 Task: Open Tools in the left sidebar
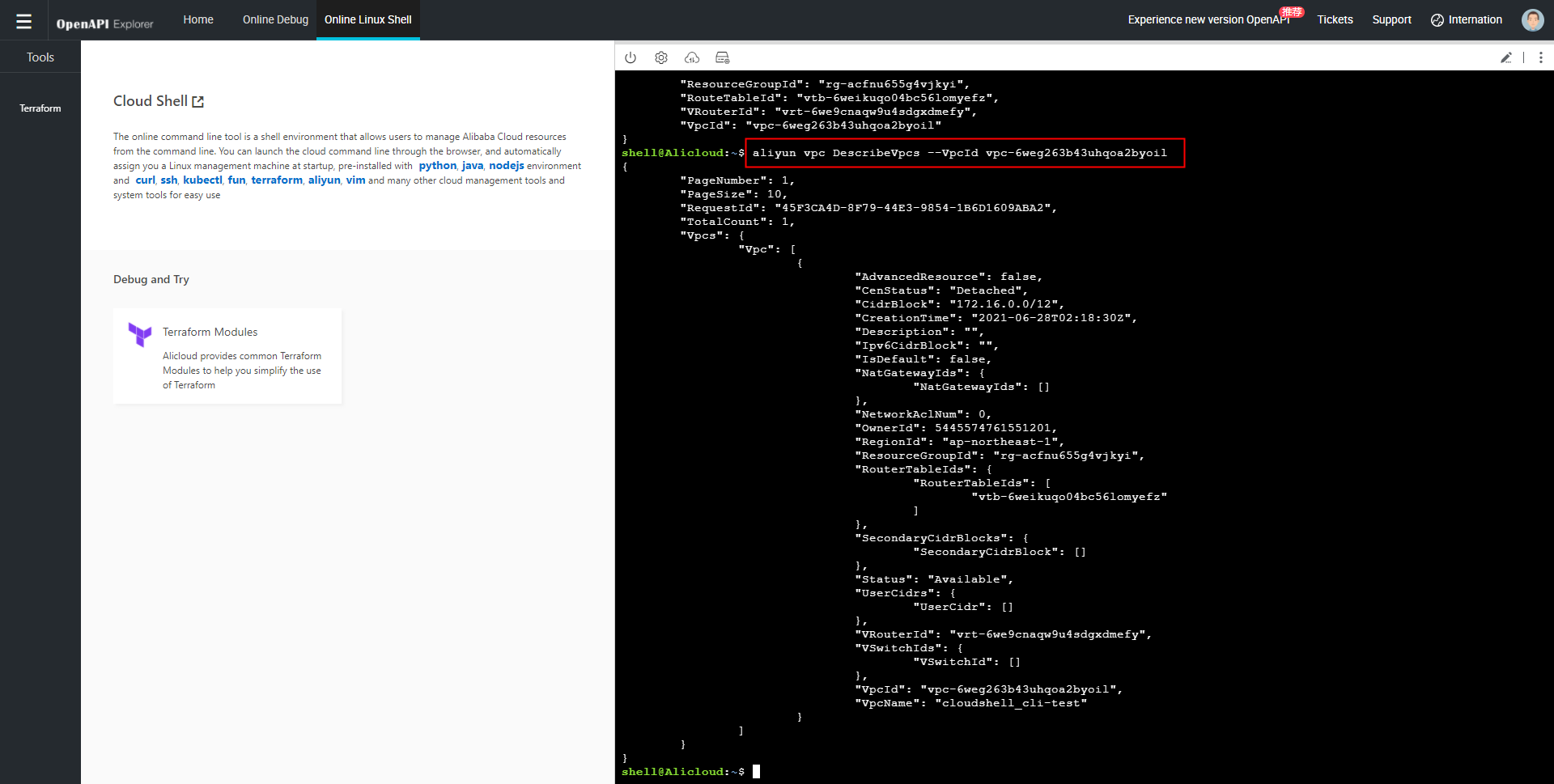coord(40,57)
